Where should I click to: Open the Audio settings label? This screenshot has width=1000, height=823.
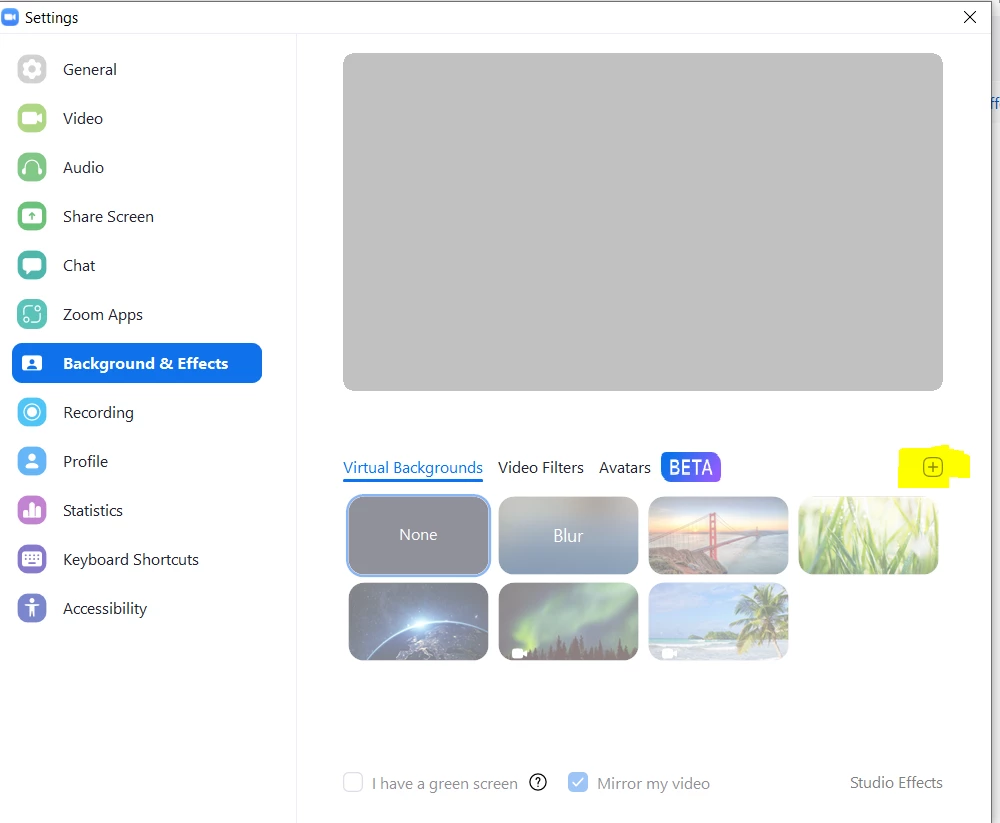(84, 168)
